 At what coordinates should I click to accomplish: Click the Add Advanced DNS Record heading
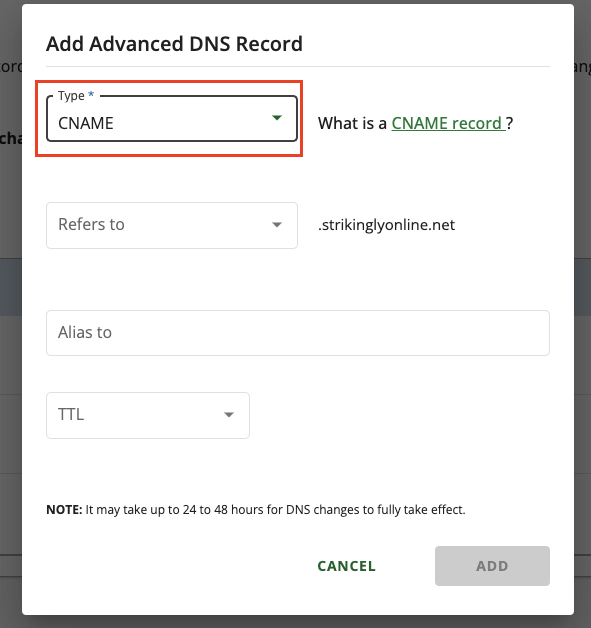pos(174,44)
